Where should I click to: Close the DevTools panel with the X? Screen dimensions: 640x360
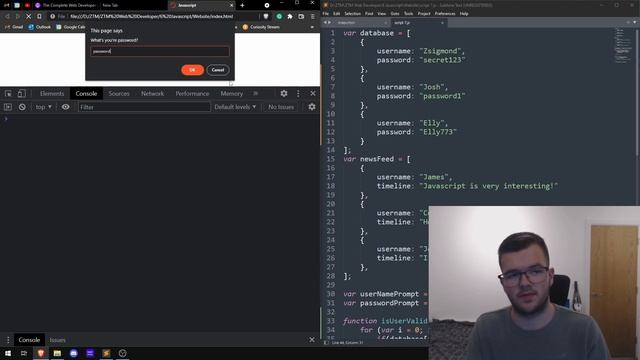pos(313,93)
